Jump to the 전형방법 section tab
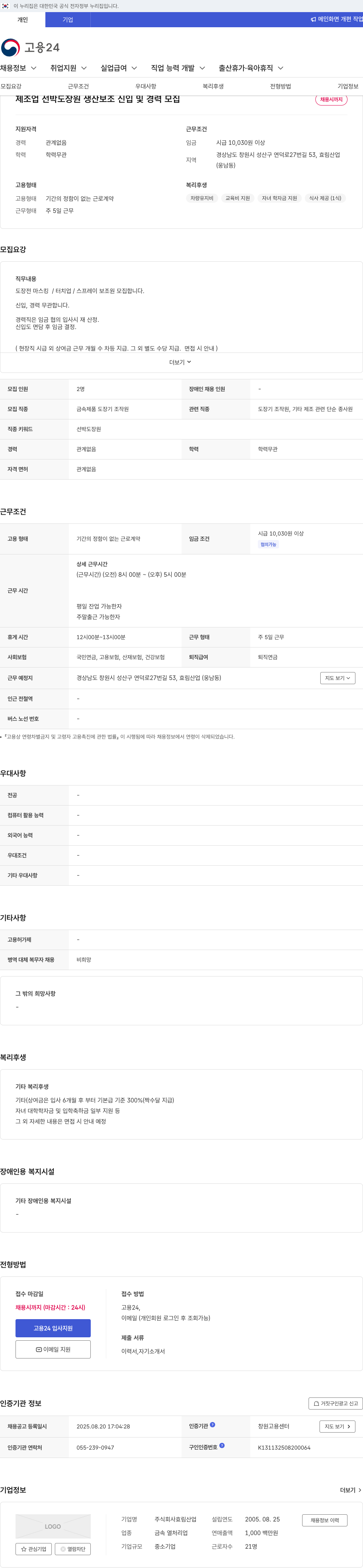363x1568 pixels. tap(280, 87)
